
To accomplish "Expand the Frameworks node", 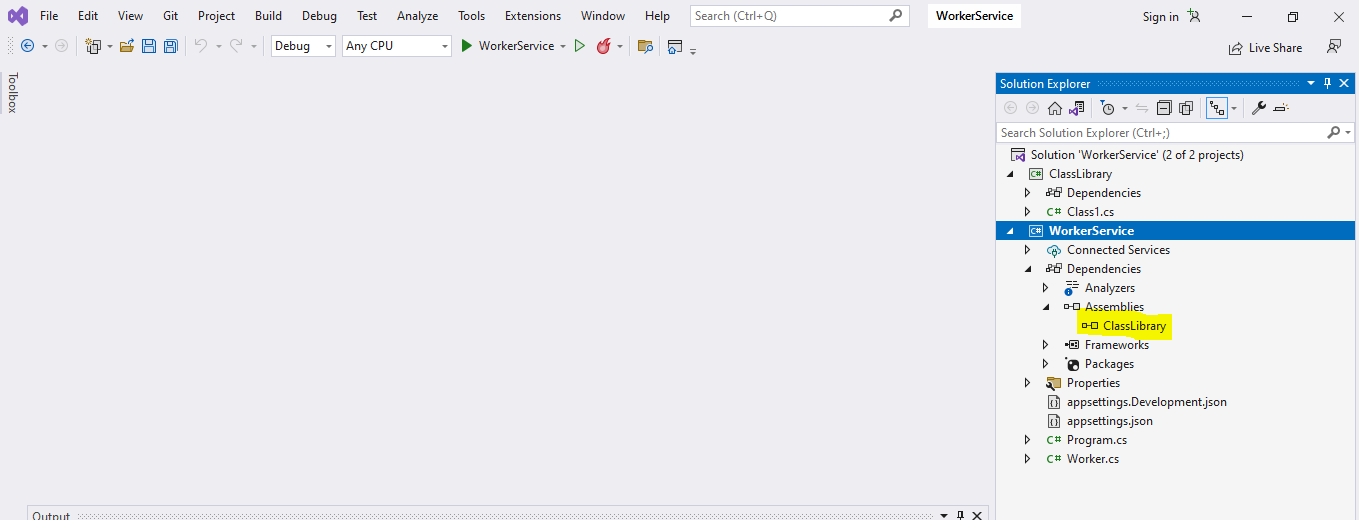I will pos(1045,345).
